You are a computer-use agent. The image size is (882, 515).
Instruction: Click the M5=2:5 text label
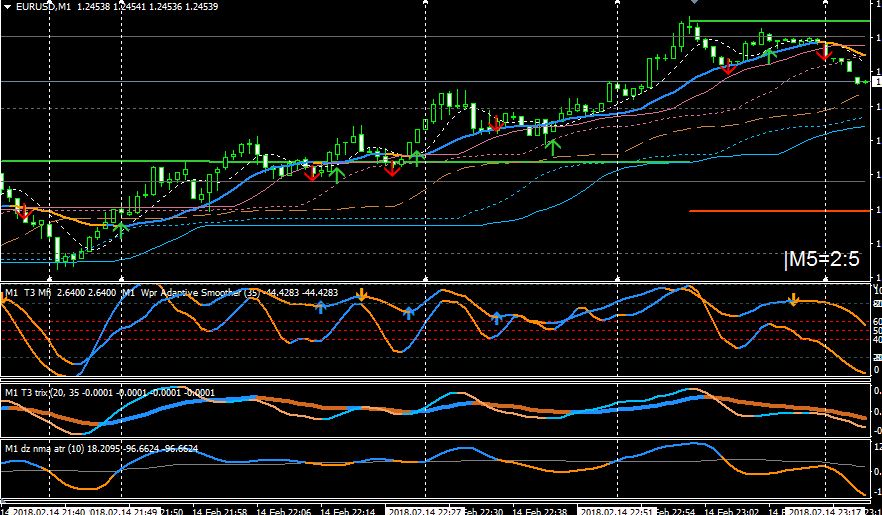822,260
